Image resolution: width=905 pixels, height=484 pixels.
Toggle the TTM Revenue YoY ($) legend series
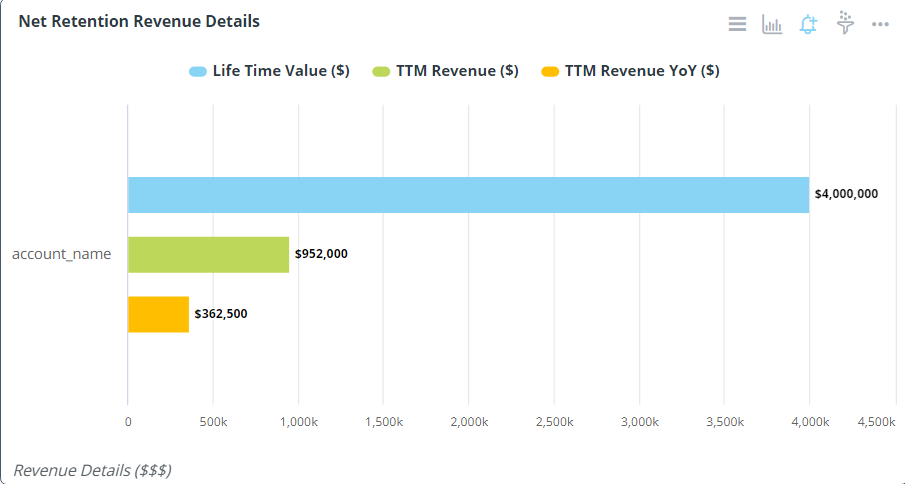[x=641, y=71]
